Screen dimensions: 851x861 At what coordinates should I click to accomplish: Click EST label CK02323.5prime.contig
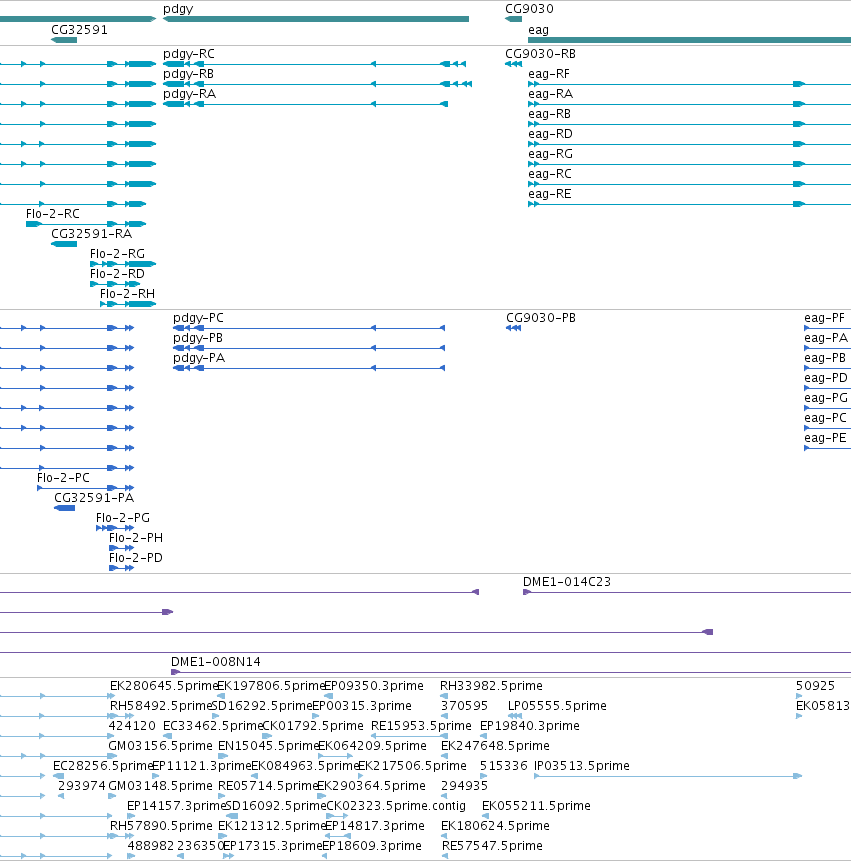tap(396, 806)
